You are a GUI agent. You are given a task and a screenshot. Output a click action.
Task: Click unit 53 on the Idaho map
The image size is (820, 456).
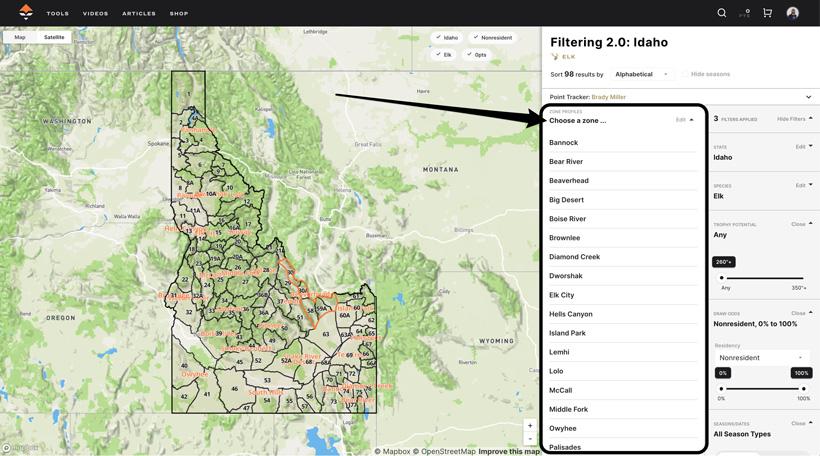pos(267,380)
